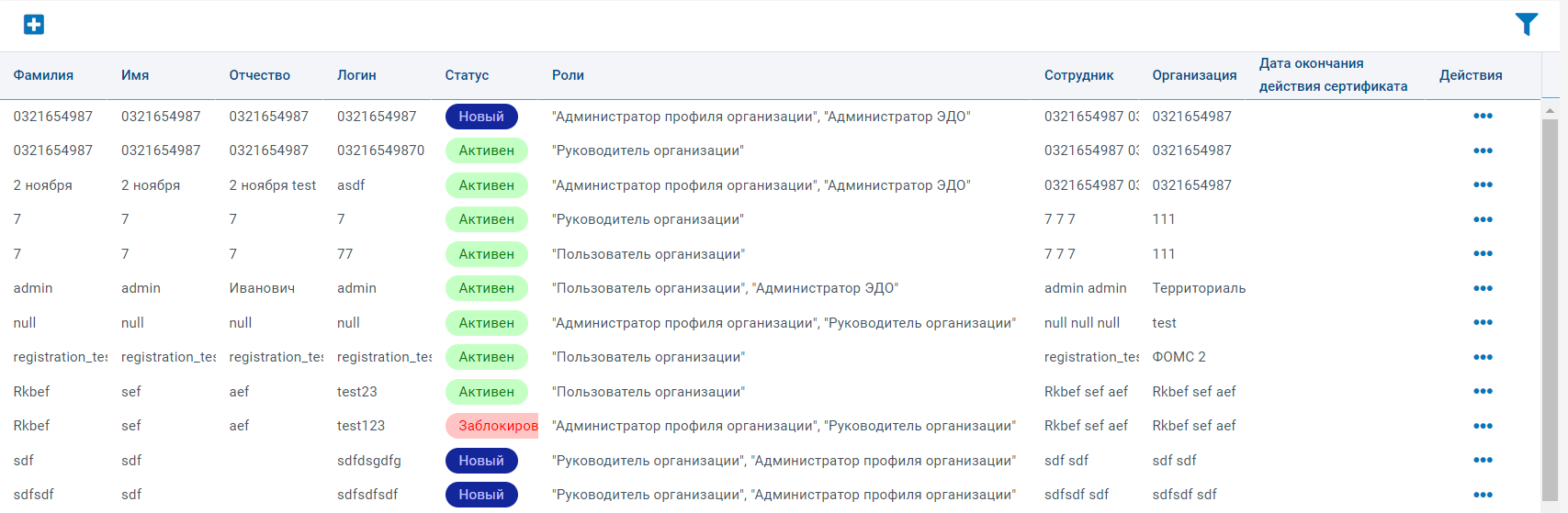This screenshot has width=1568, height=513.
Task: Select employee cell admin admin
Action: tap(1085, 288)
